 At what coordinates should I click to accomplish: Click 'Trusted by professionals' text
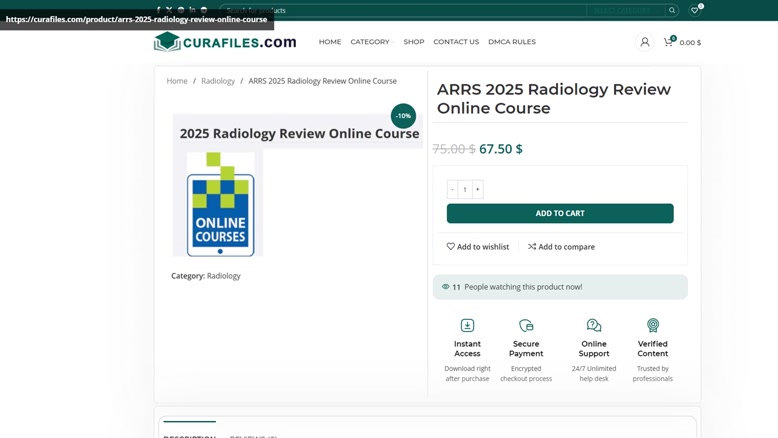pos(653,374)
